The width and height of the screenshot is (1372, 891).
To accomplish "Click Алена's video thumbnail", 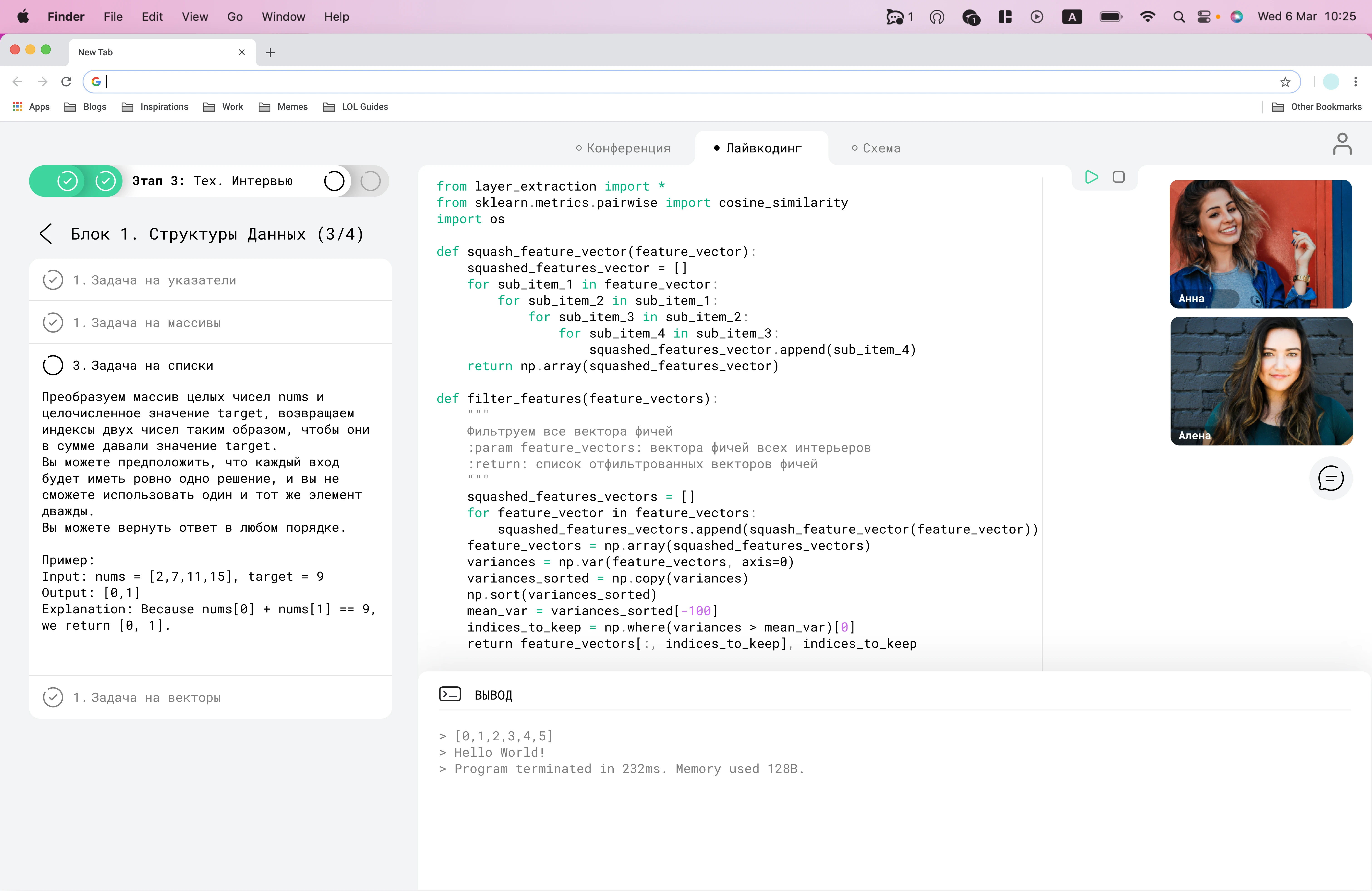I will tap(1261, 381).
